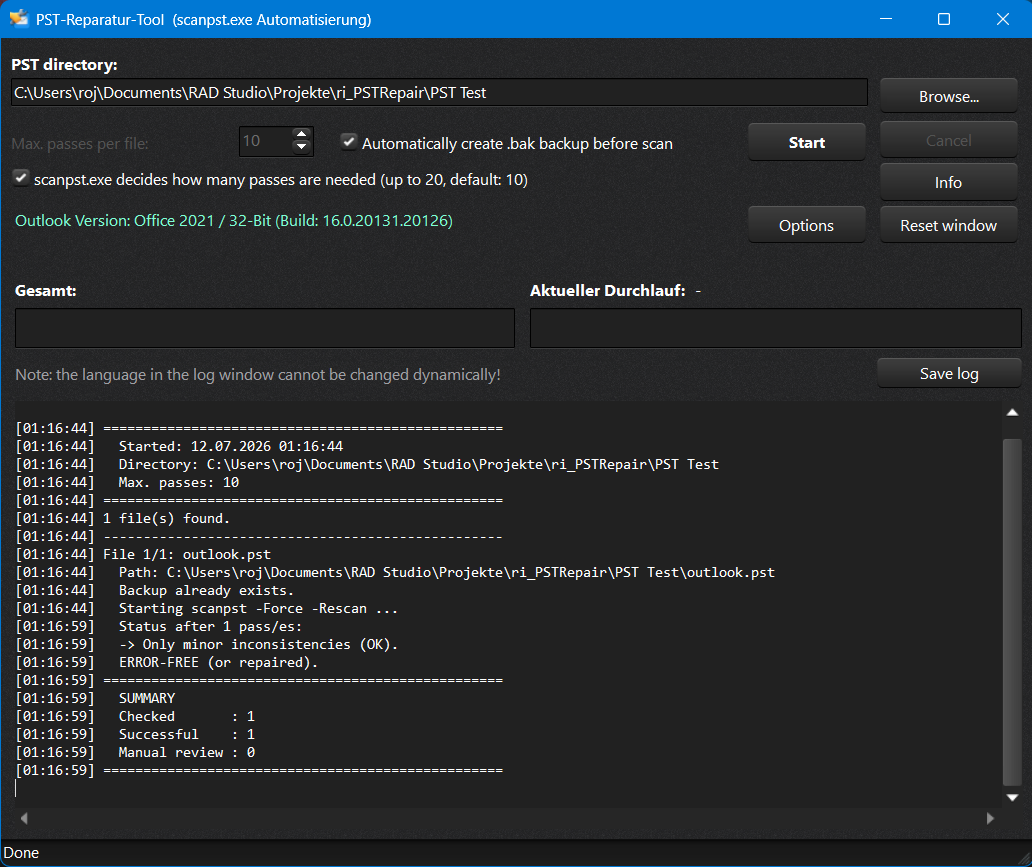Click into the PST directory path field
This screenshot has width=1032, height=867.
tap(439, 93)
